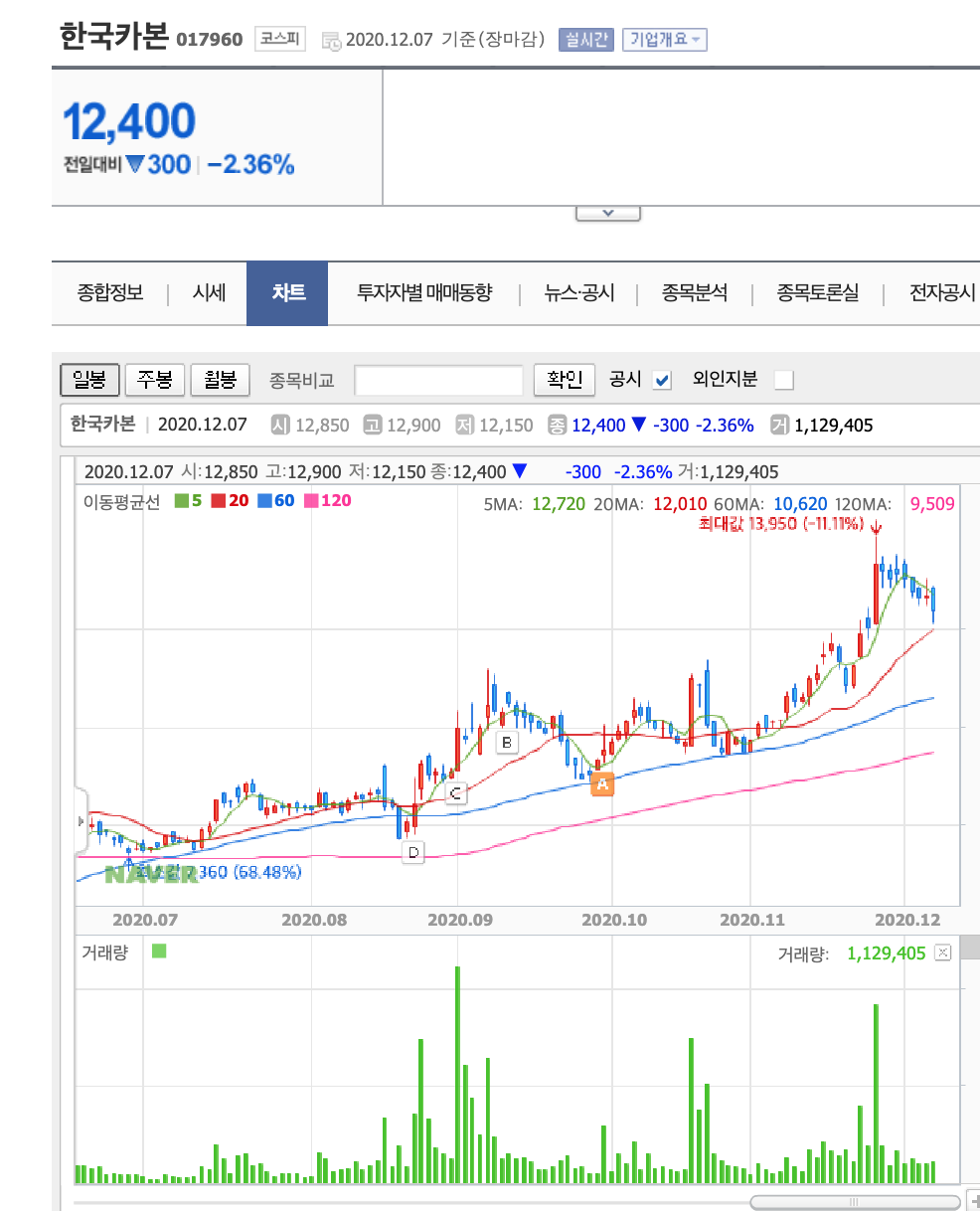Click the chart's horizontal scrollbar thumb
980x1211 pixels.
coord(854,1202)
